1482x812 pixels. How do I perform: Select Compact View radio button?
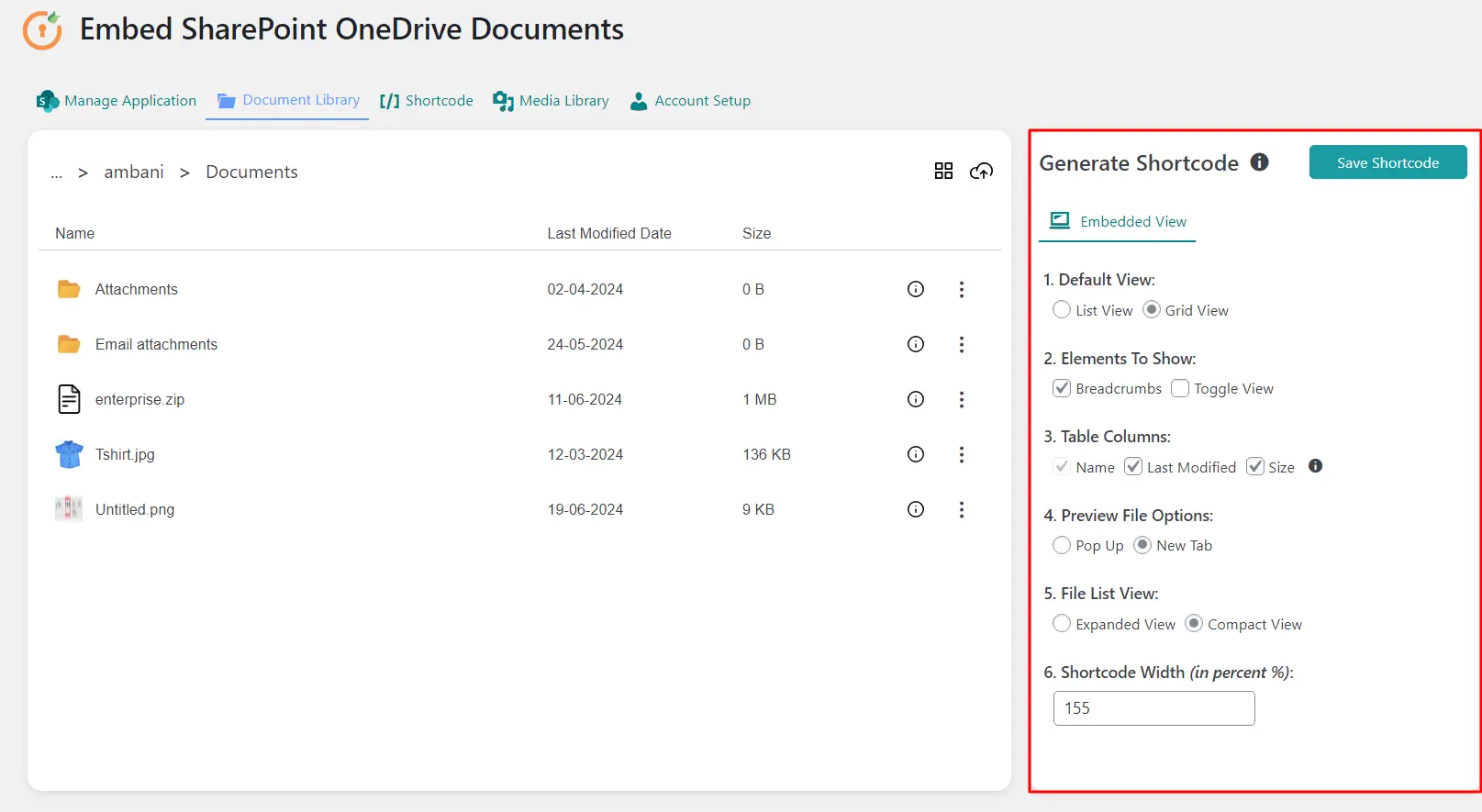pyautogui.click(x=1194, y=624)
